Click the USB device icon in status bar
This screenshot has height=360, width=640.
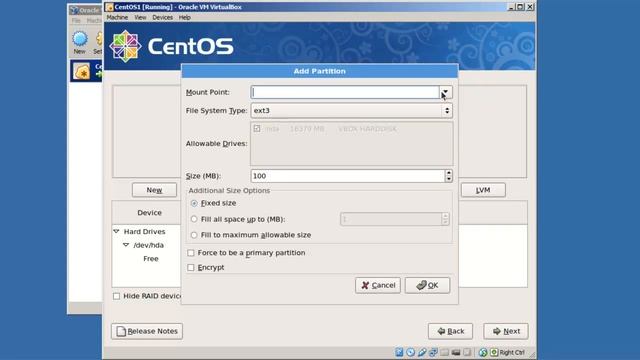pos(422,352)
